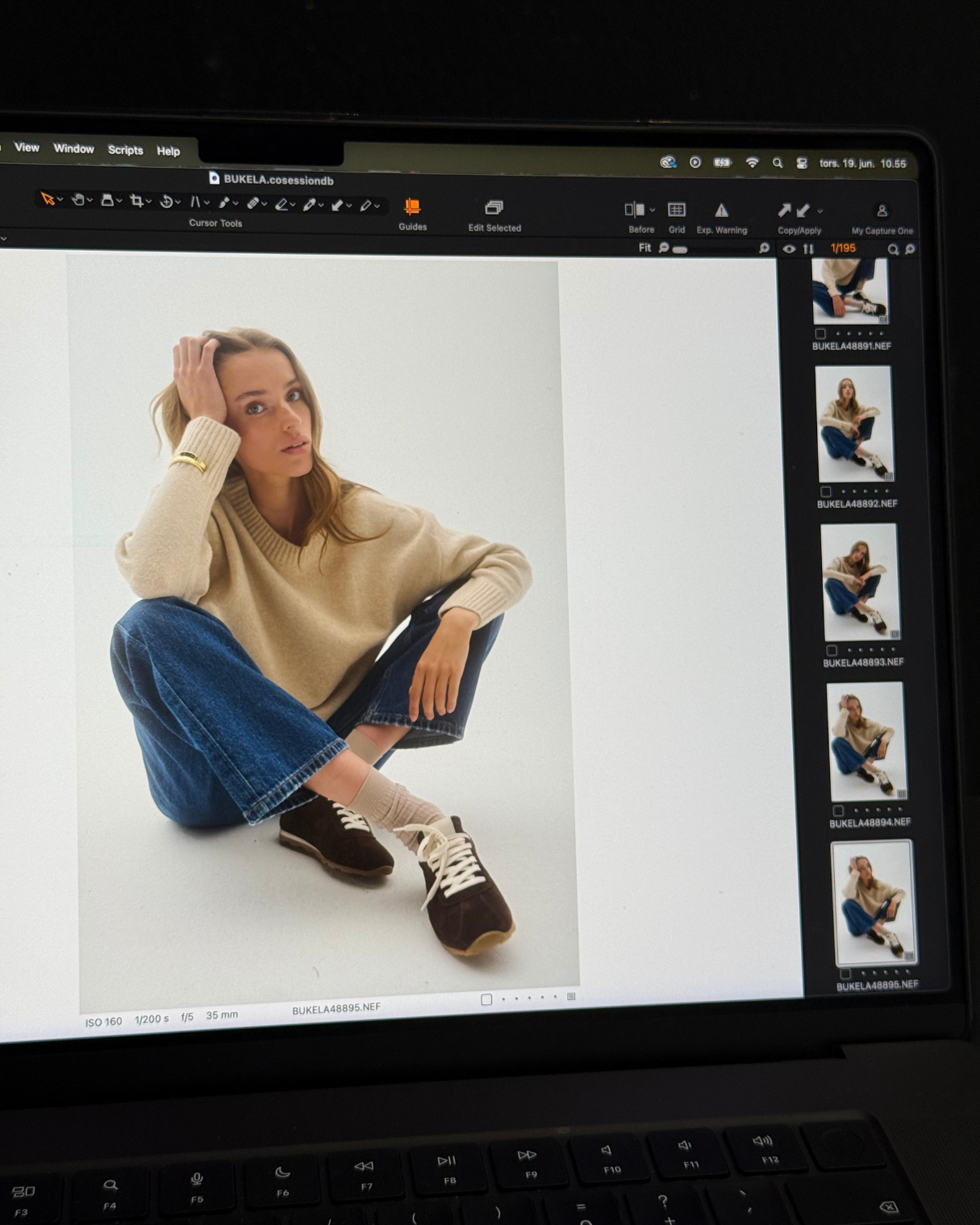This screenshot has height=1225, width=980.
Task: Tick the checkbox below the main viewer image
Action: point(486,999)
